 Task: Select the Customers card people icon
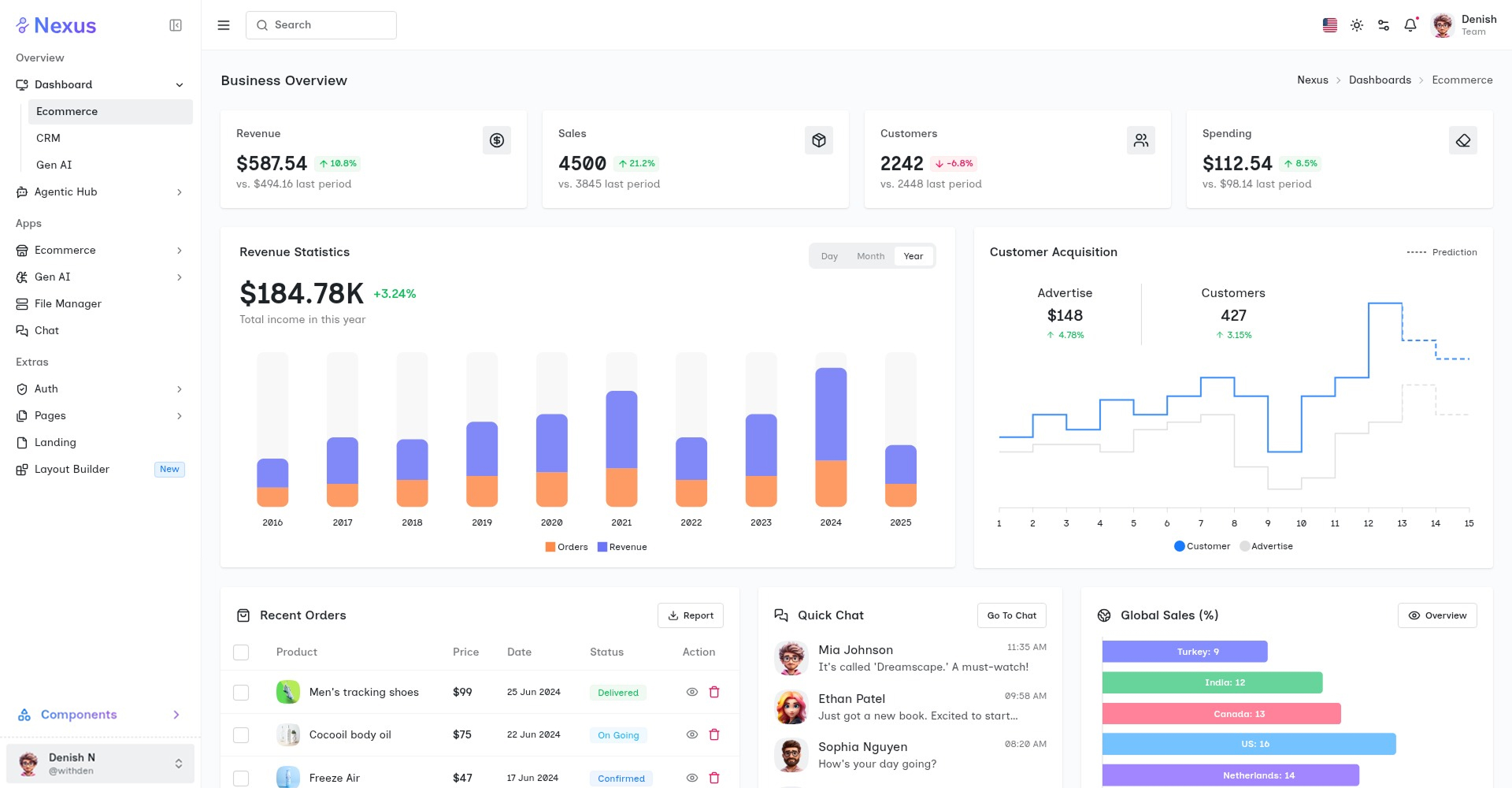pos(1142,140)
